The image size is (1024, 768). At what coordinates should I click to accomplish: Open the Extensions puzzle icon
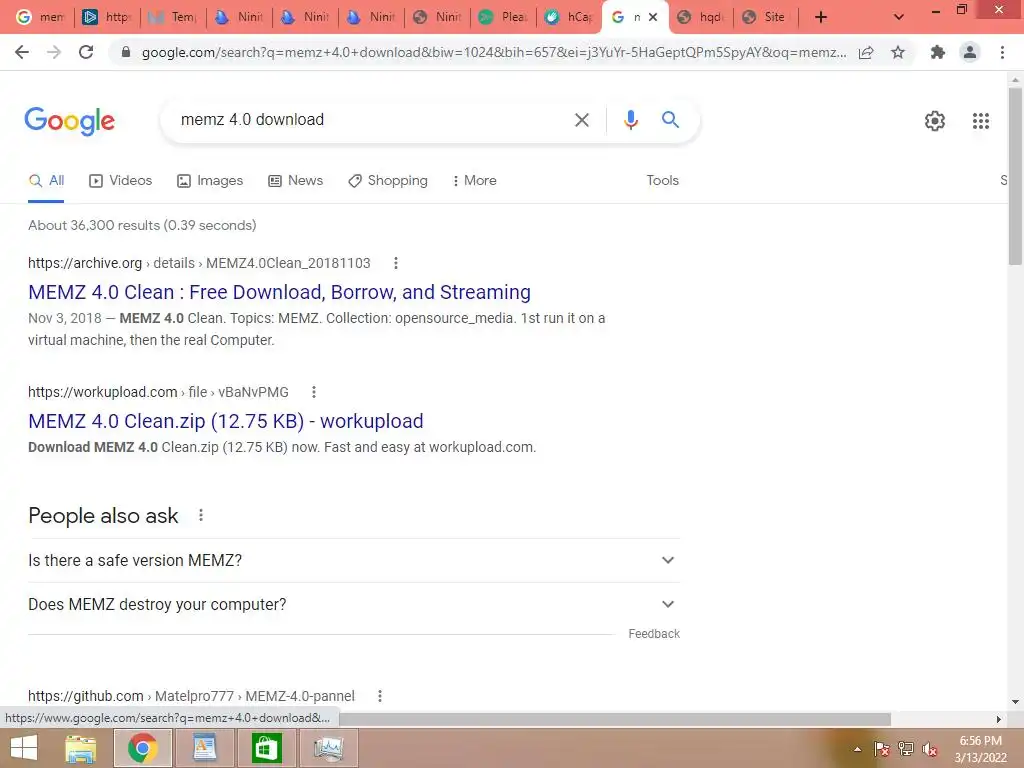point(938,52)
